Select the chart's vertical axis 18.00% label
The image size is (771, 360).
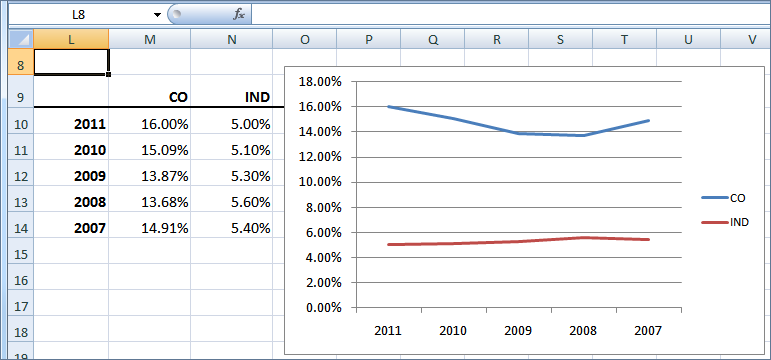pos(320,82)
